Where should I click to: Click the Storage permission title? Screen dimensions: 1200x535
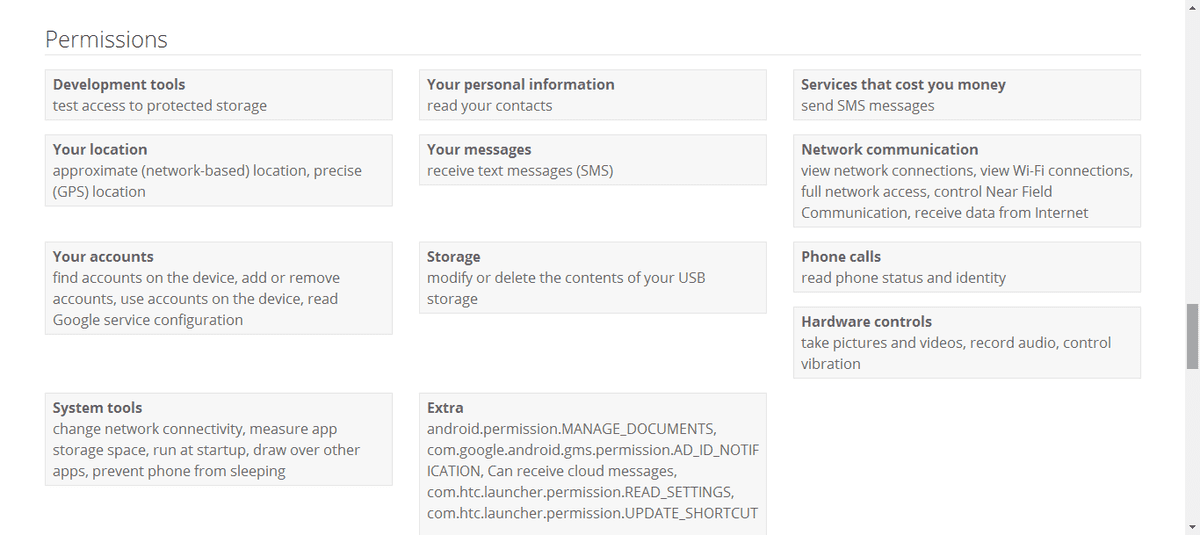453,257
